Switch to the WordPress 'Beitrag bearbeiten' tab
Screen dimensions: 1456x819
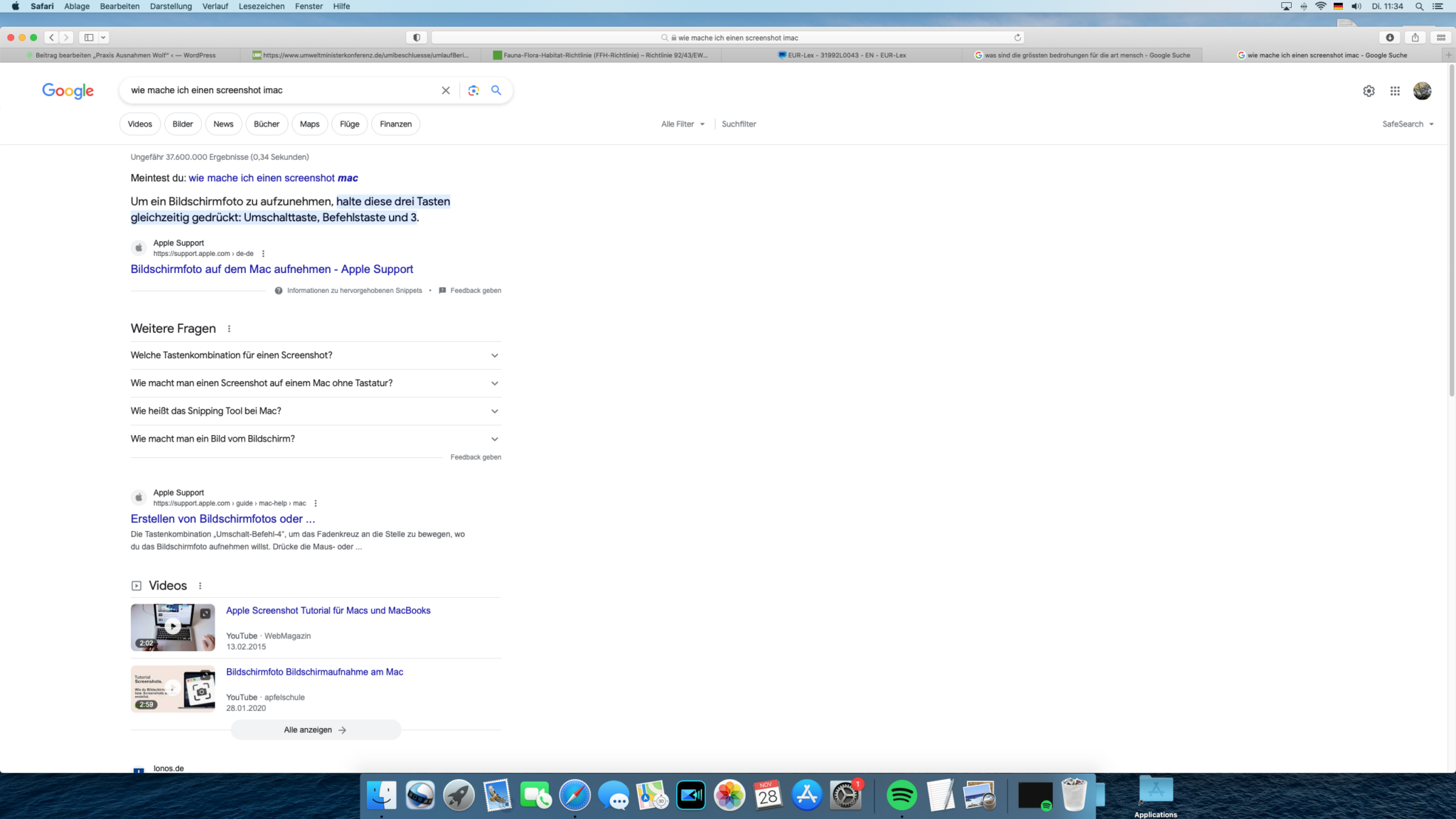pos(121,55)
